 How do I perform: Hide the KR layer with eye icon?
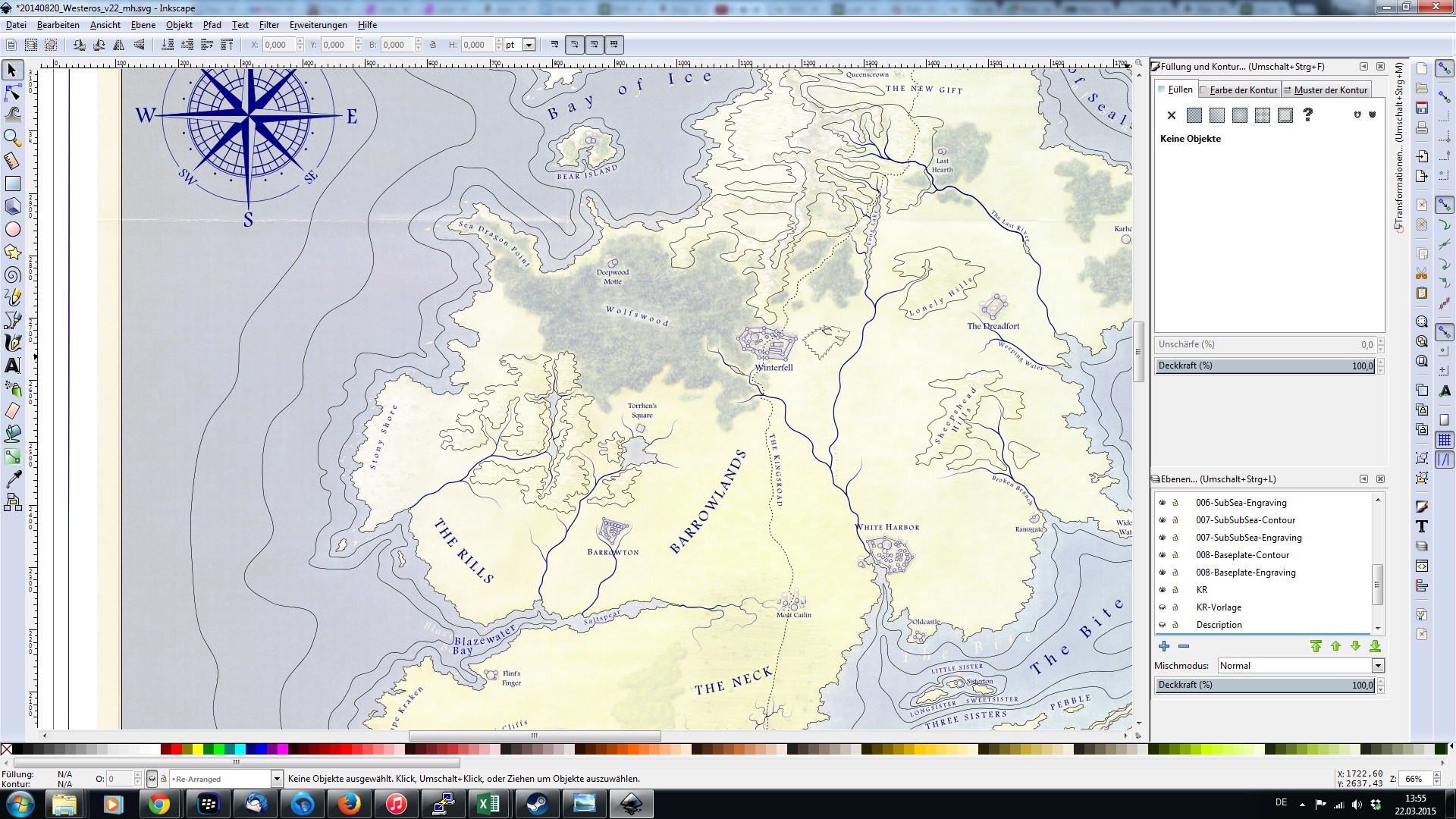(x=1162, y=590)
